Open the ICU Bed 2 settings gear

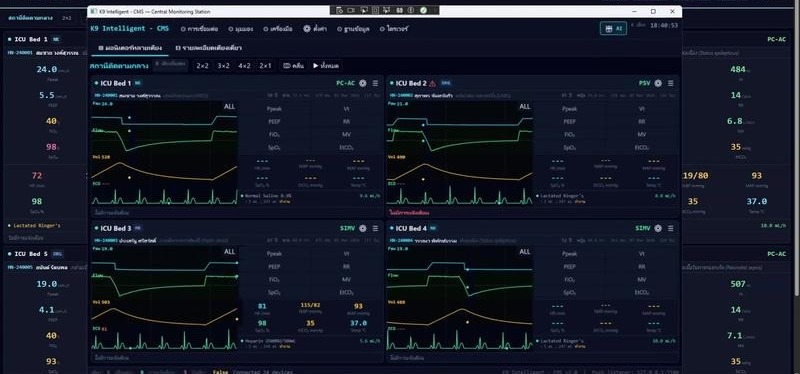point(658,83)
